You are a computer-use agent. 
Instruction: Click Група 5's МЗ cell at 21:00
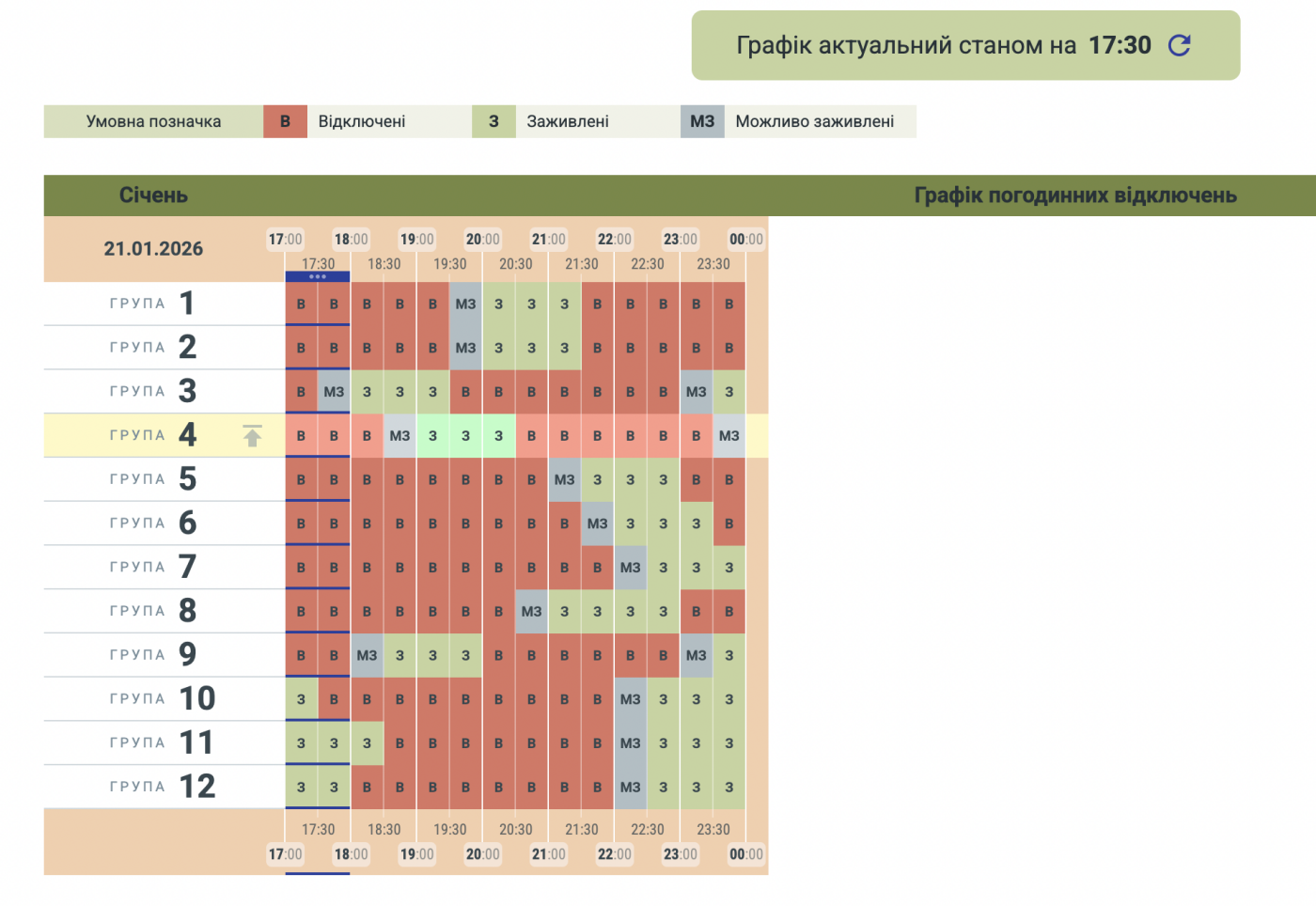coord(564,479)
